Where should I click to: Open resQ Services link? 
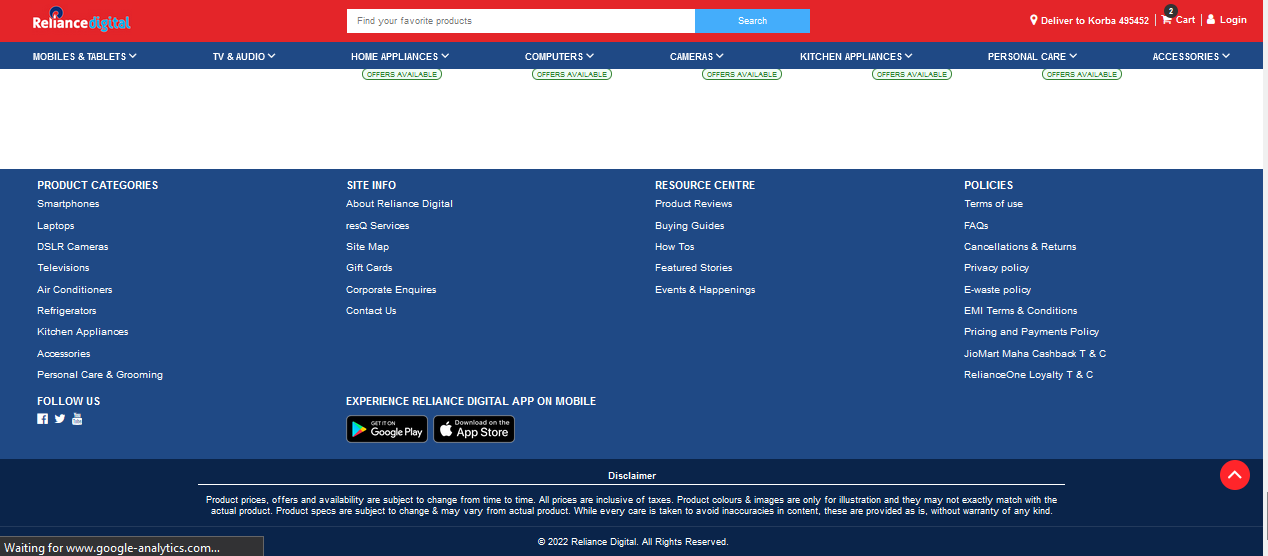click(378, 226)
